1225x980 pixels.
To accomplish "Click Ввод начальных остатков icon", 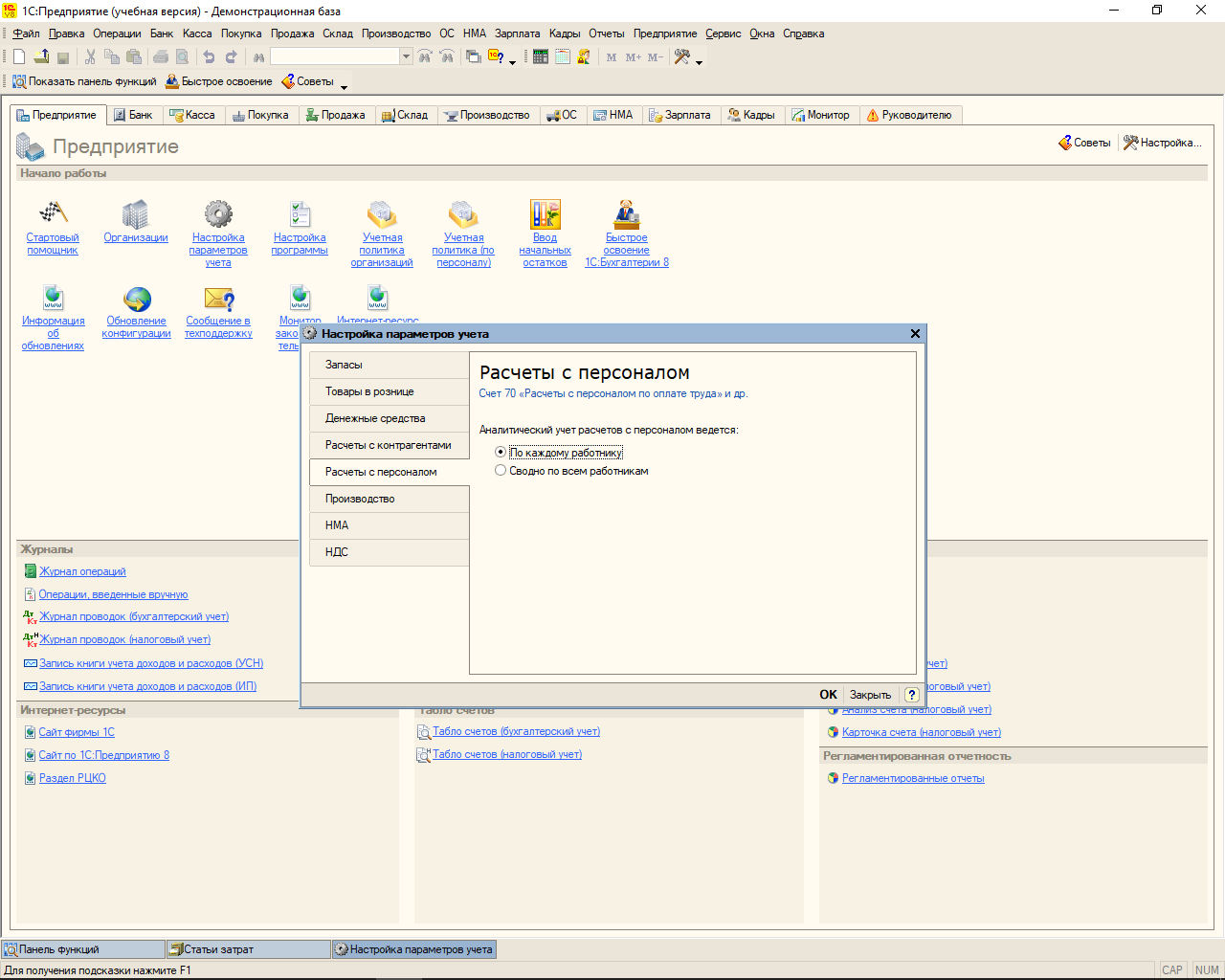I will point(545,213).
